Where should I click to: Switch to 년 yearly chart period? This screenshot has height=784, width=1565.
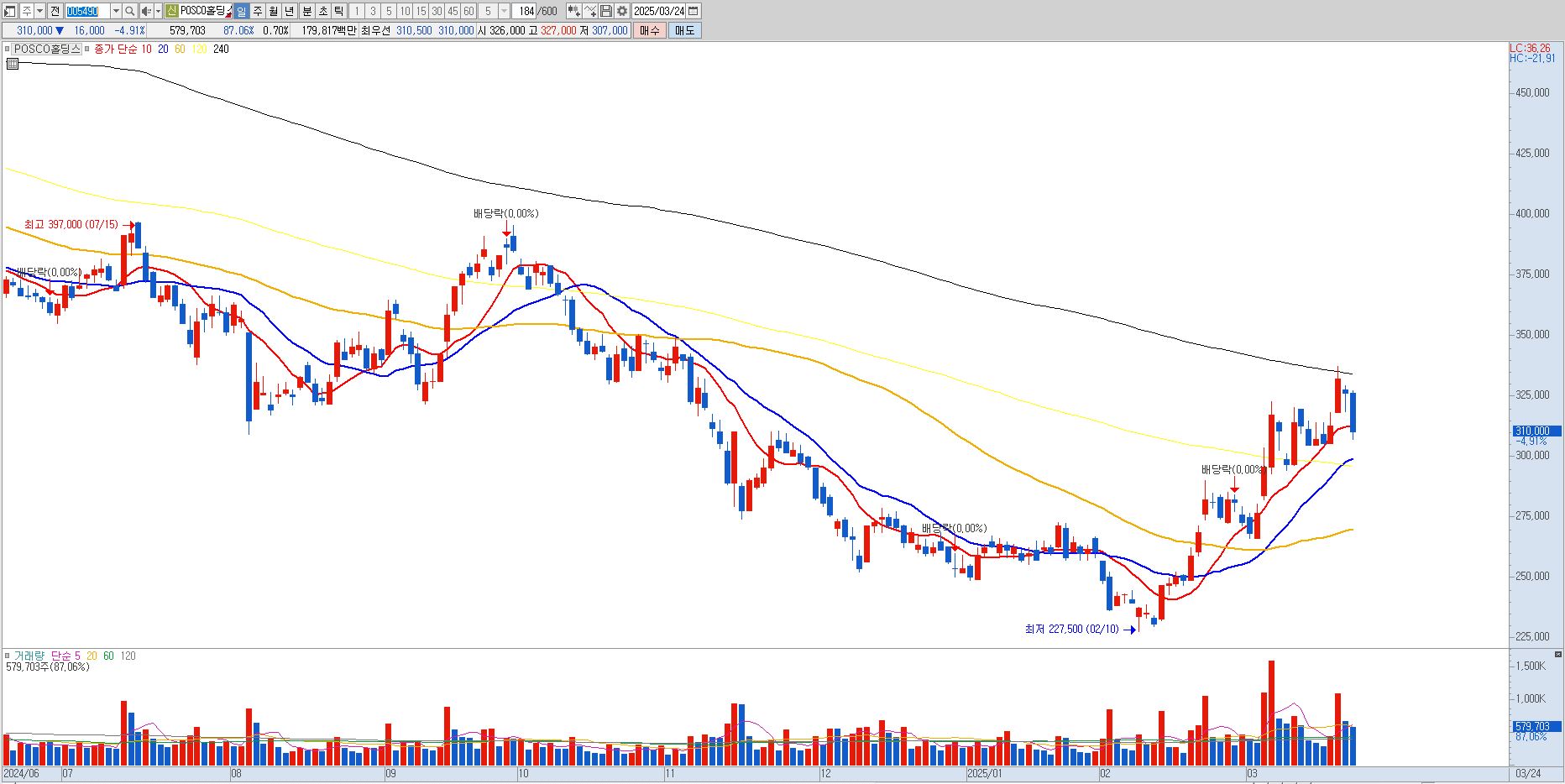click(290, 11)
